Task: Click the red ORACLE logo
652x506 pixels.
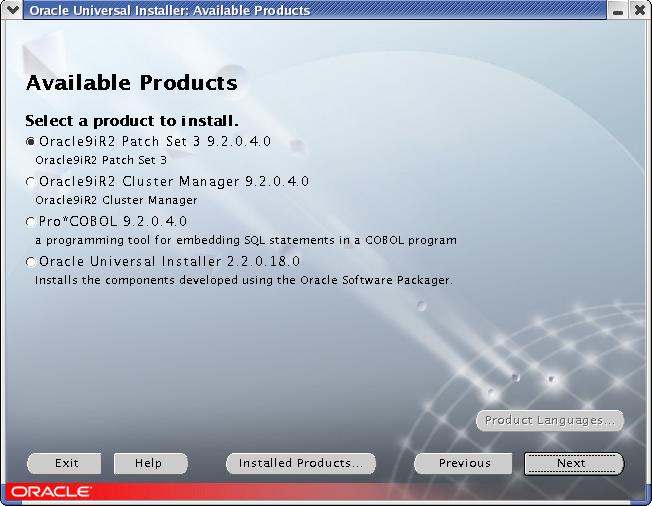Action: 51,492
